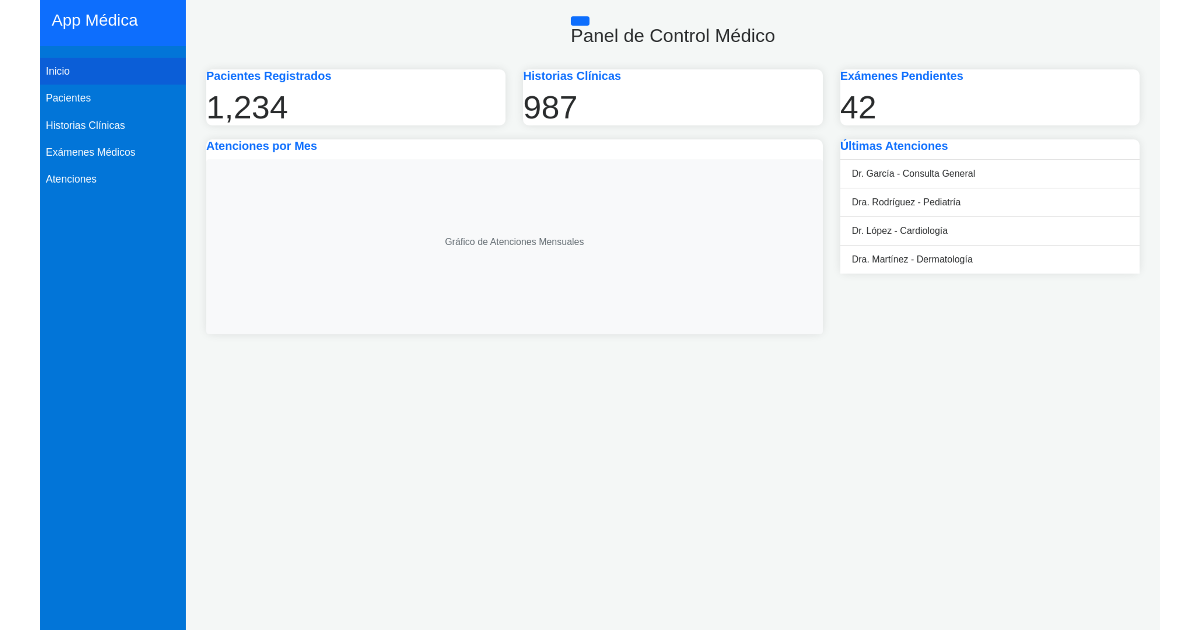Open Dra. Rodríguez - Pediatría record

coord(906,202)
